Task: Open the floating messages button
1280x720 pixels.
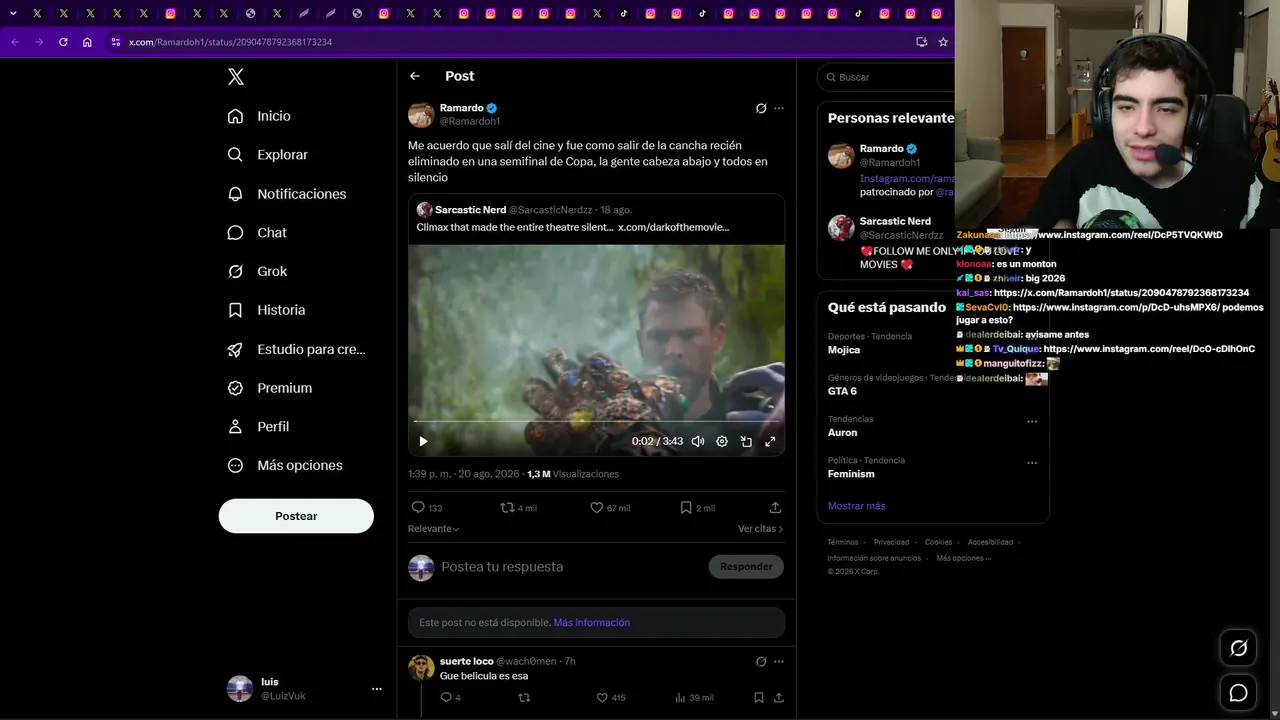Action: (1238, 693)
